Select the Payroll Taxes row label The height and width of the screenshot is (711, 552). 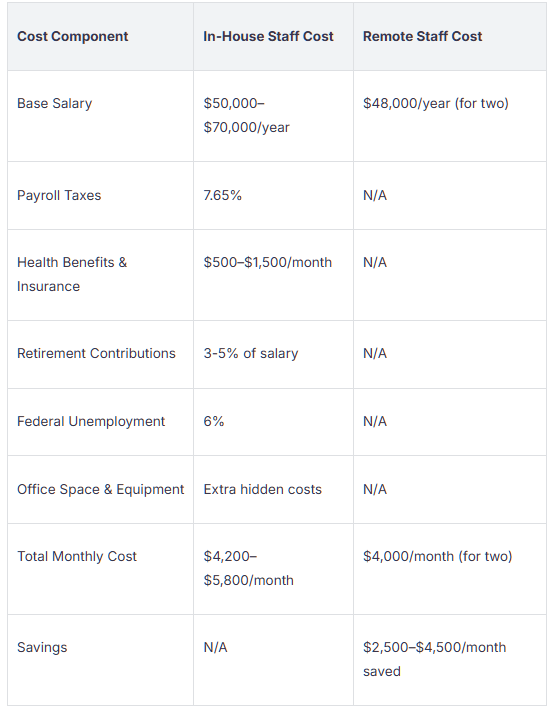(x=59, y=195)
